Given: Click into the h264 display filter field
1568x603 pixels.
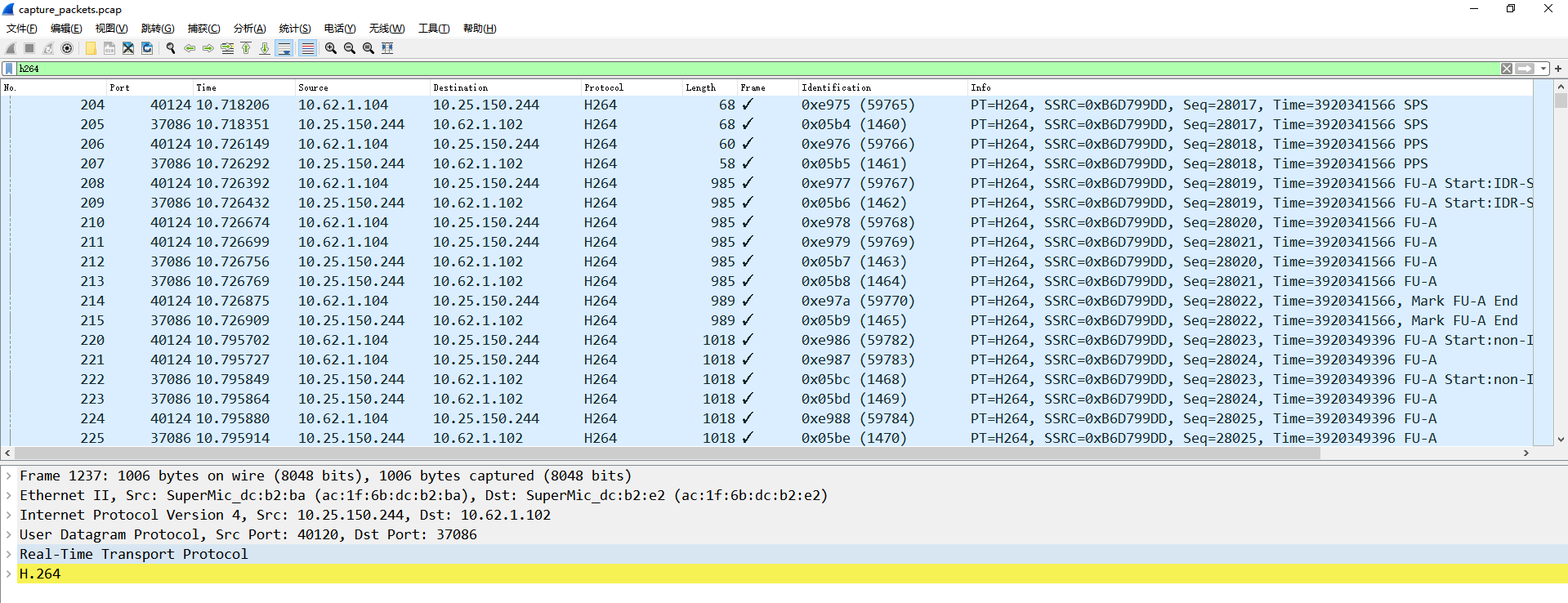Looking at the screenshot, I should pyautogui.click(x=758, y=69).
